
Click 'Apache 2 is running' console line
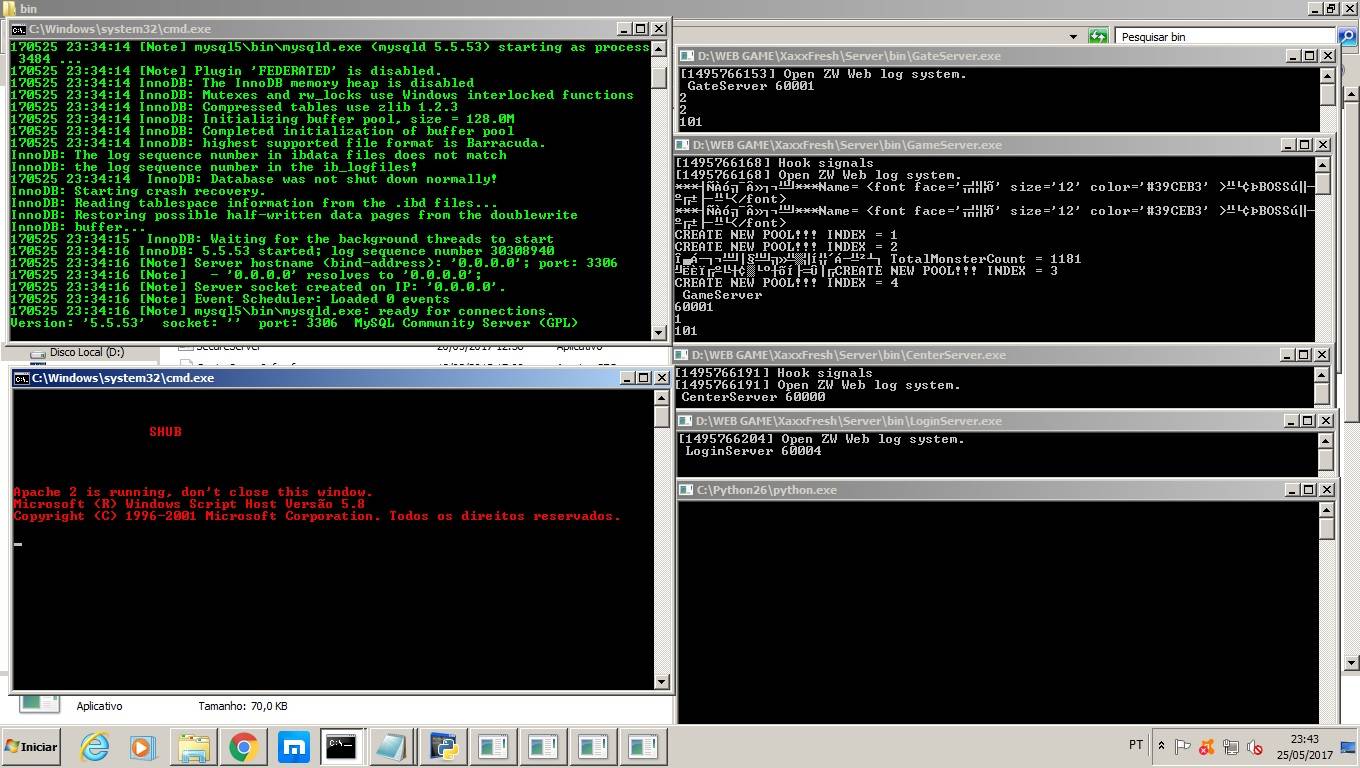(192, 492)
